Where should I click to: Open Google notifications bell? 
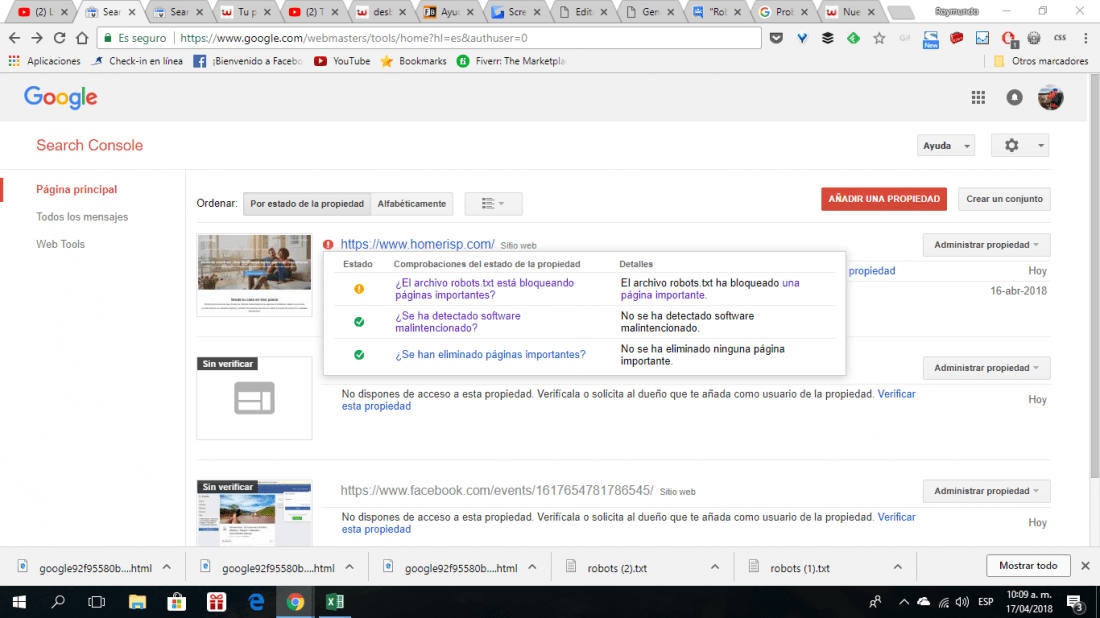click(x=1014, y=98)
